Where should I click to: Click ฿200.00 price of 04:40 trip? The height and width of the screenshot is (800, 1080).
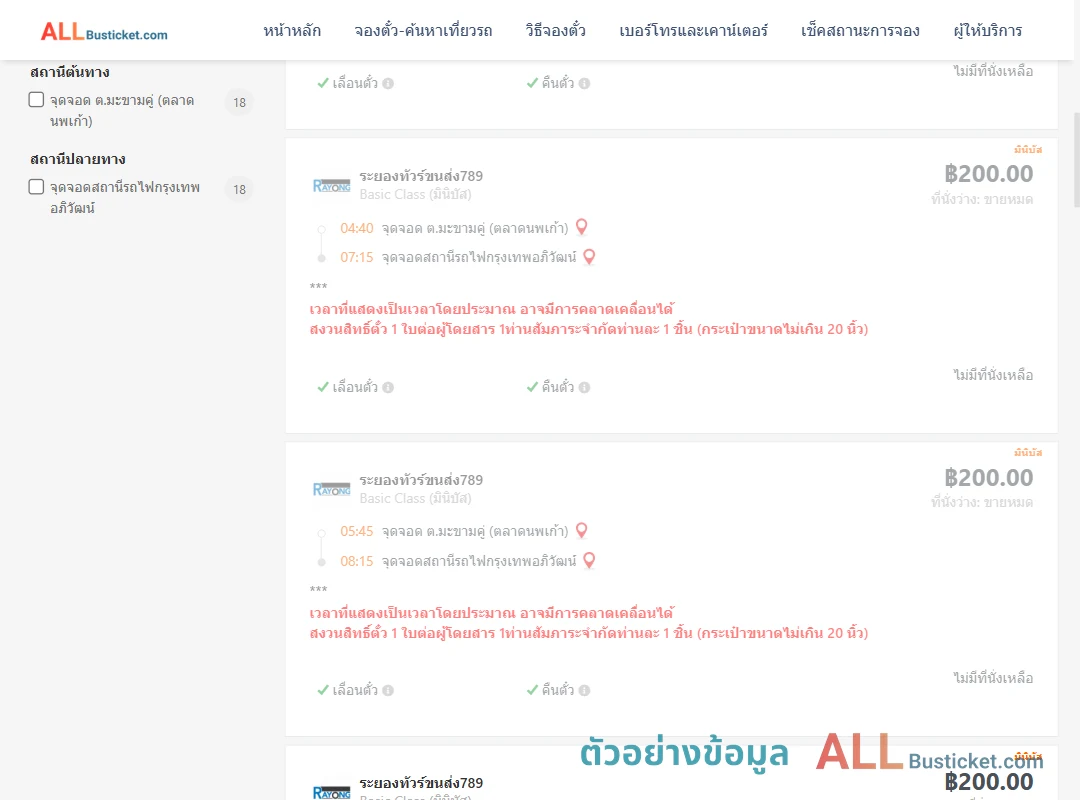pyautogui.click(x=988, y=174)
